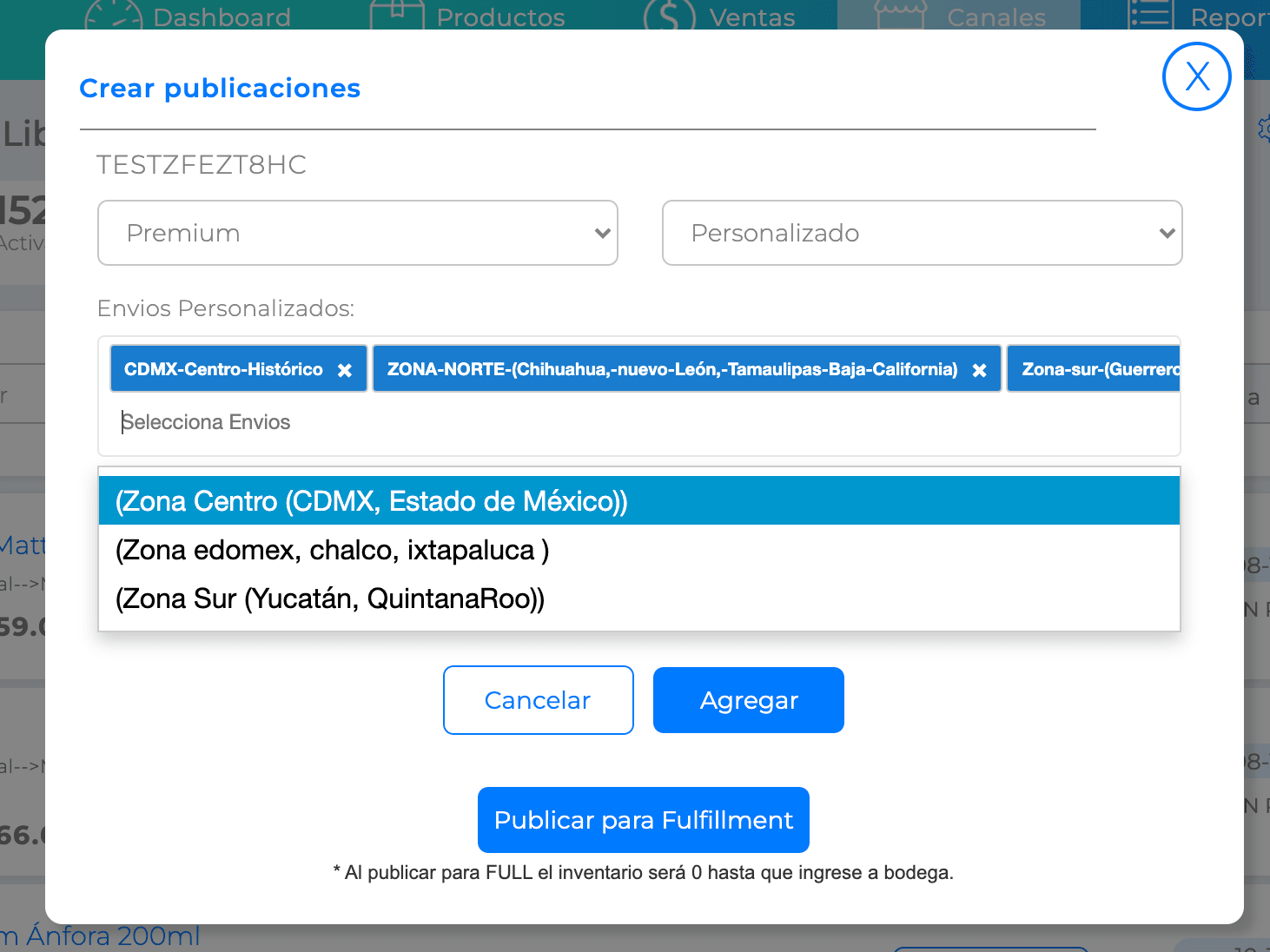Close the Crear publicaciones dialog
This screenshot has height=952, width=1270.
click(x=1196, y=76)
